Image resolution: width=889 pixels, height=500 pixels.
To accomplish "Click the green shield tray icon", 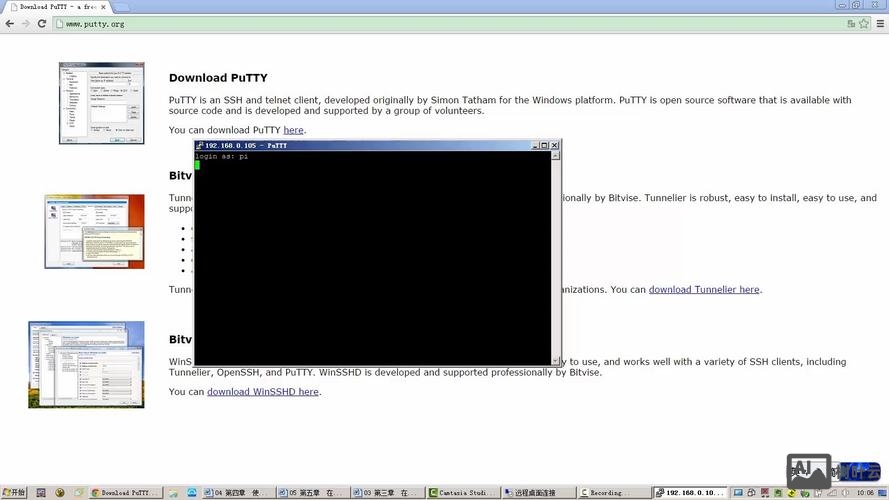I will click(805, 493).
